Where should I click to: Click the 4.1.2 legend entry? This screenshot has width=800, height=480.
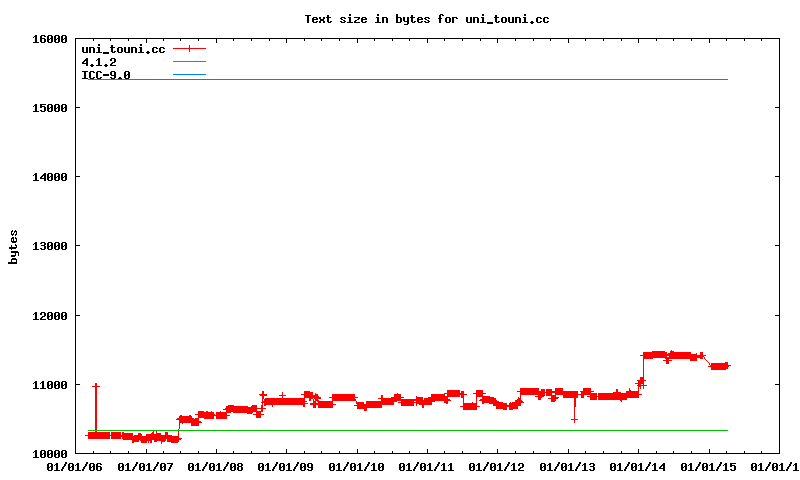99,62
